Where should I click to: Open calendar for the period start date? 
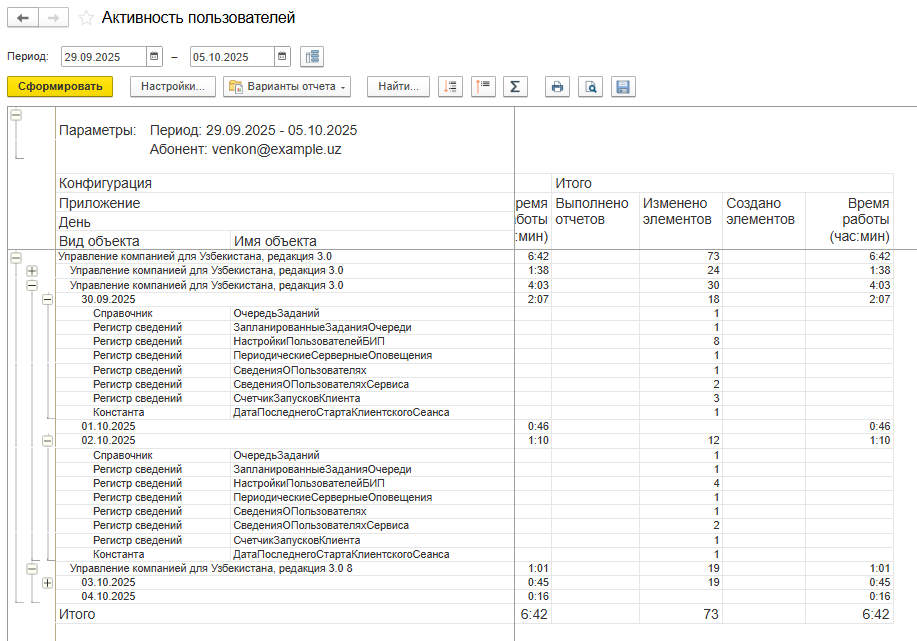point(154,56)
